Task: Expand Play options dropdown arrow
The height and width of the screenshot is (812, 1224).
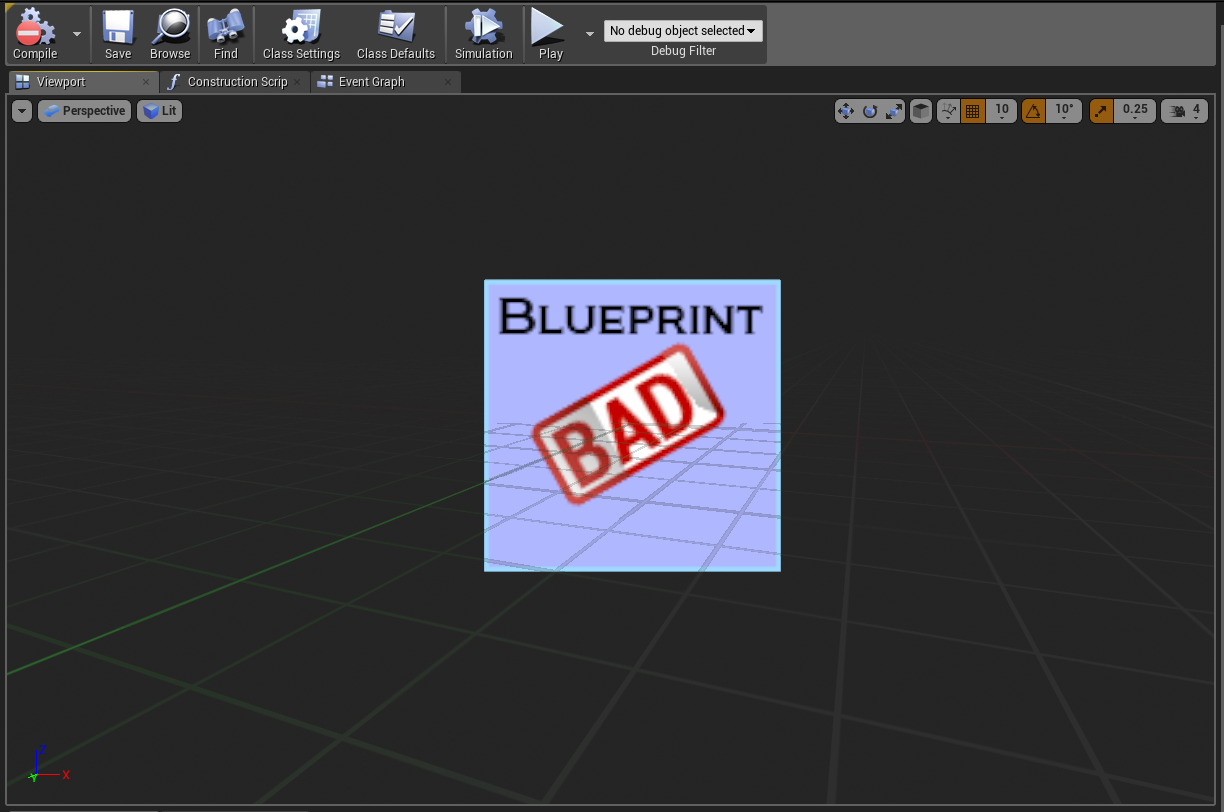Action: point(589,33)
